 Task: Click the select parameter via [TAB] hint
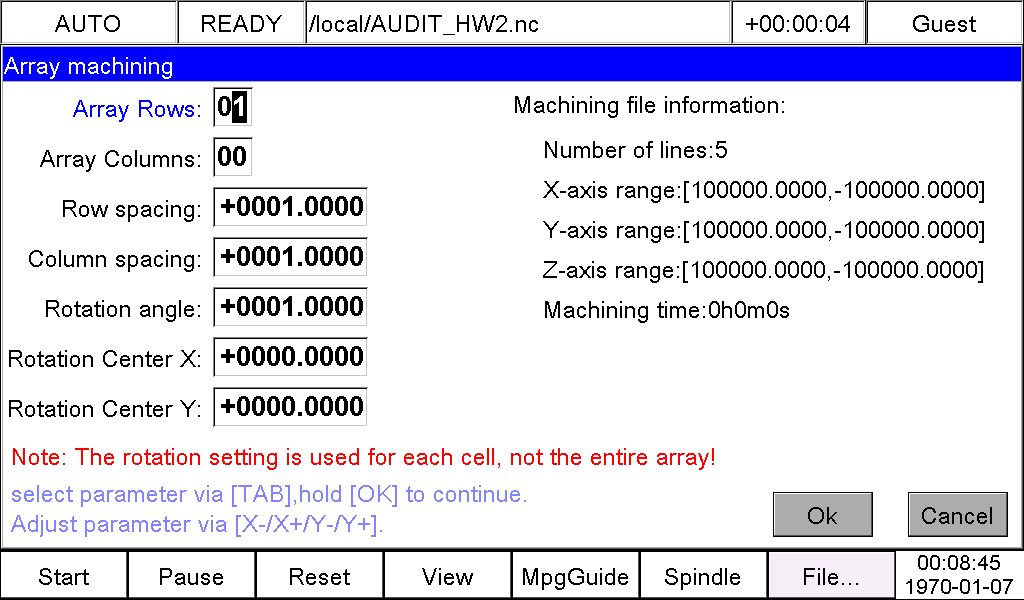(269, 494)
